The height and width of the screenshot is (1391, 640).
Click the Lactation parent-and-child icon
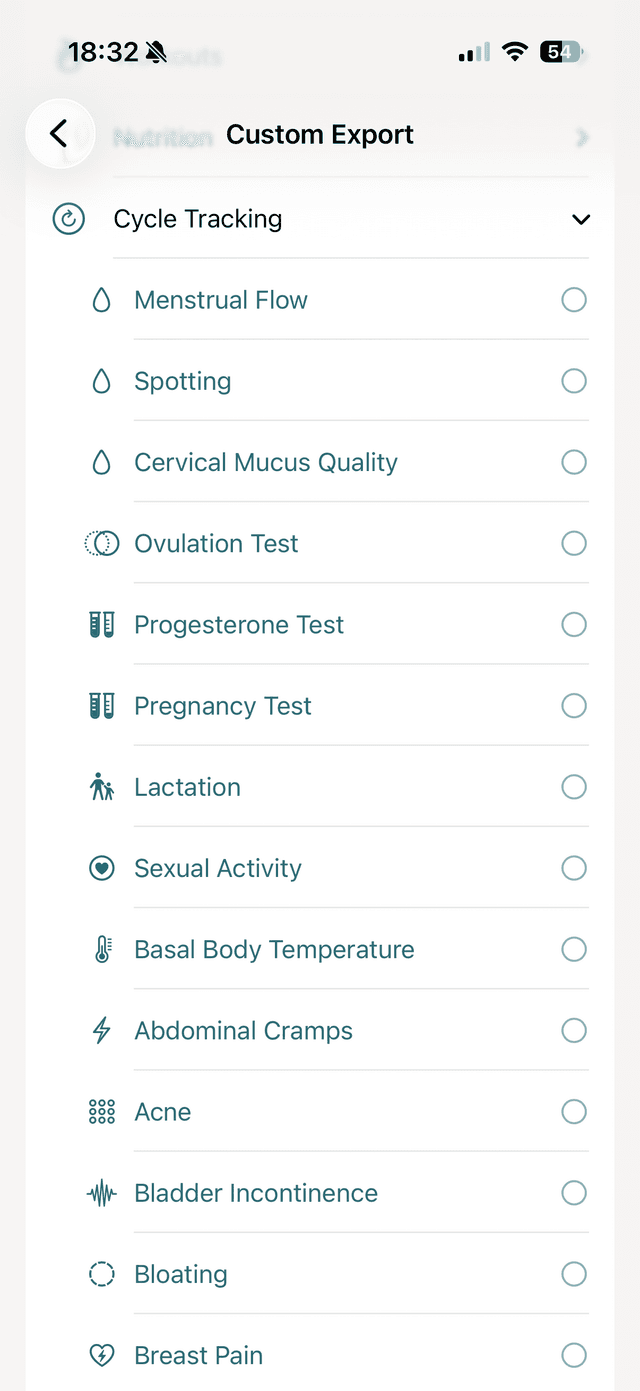(101, 787)
